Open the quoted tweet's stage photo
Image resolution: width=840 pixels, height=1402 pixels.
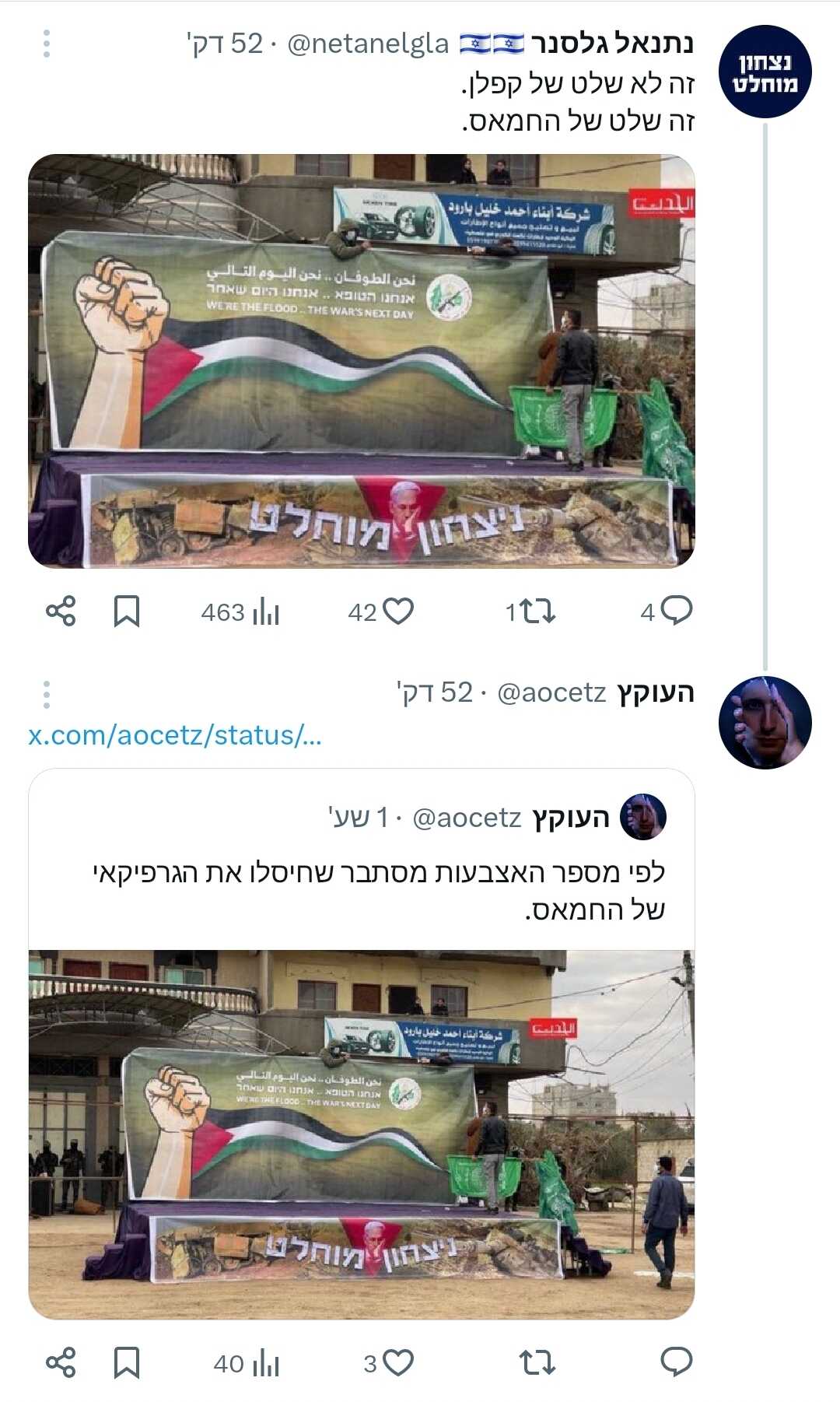click(362, 1134)
